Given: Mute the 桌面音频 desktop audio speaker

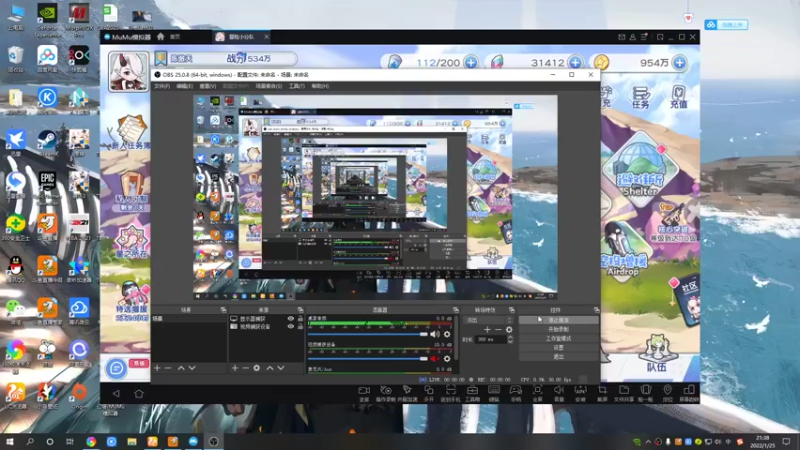Looking at the screenshot, I should [434, 334].
